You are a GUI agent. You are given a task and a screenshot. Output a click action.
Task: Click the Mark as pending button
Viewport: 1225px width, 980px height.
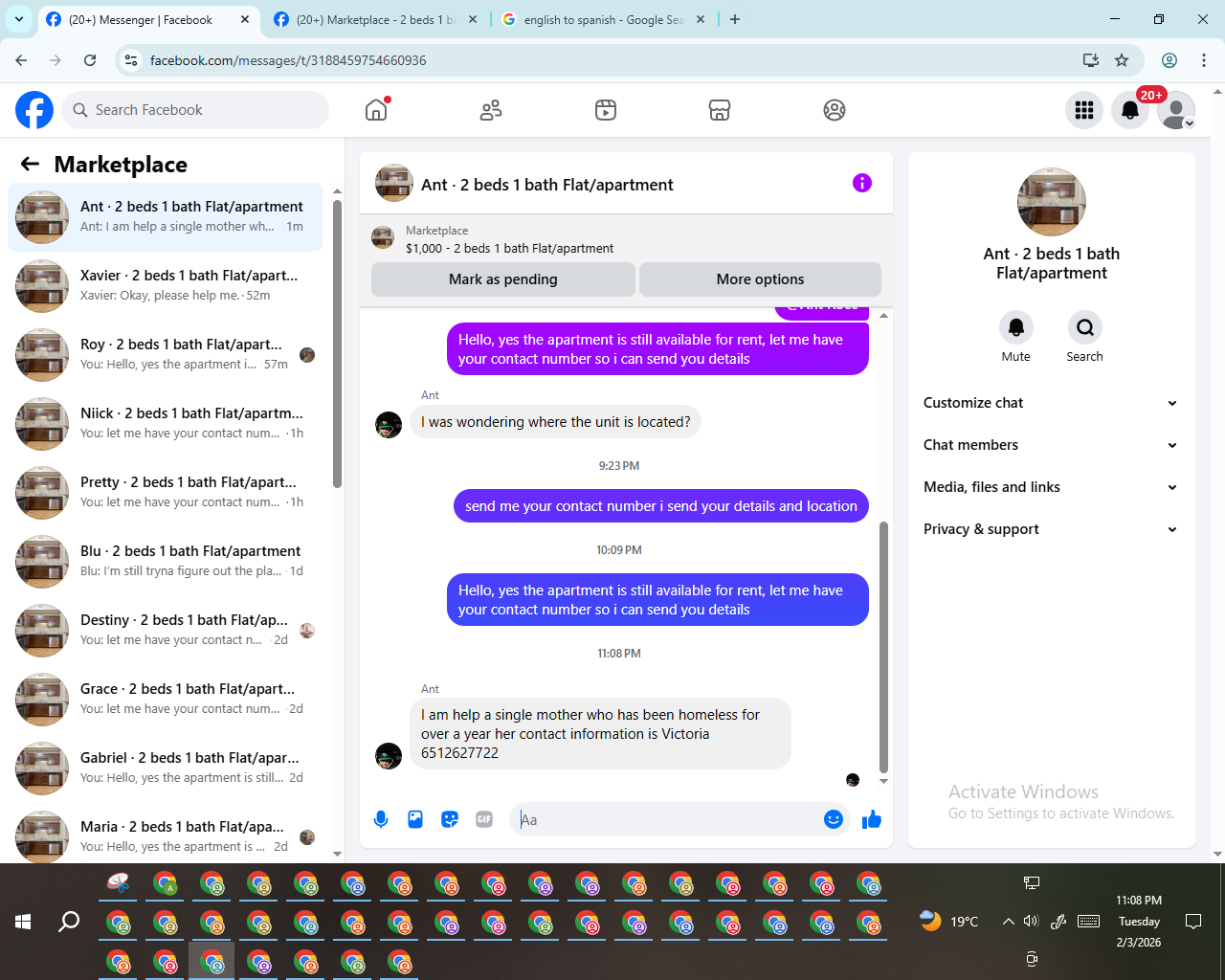(x=503, y=279)
